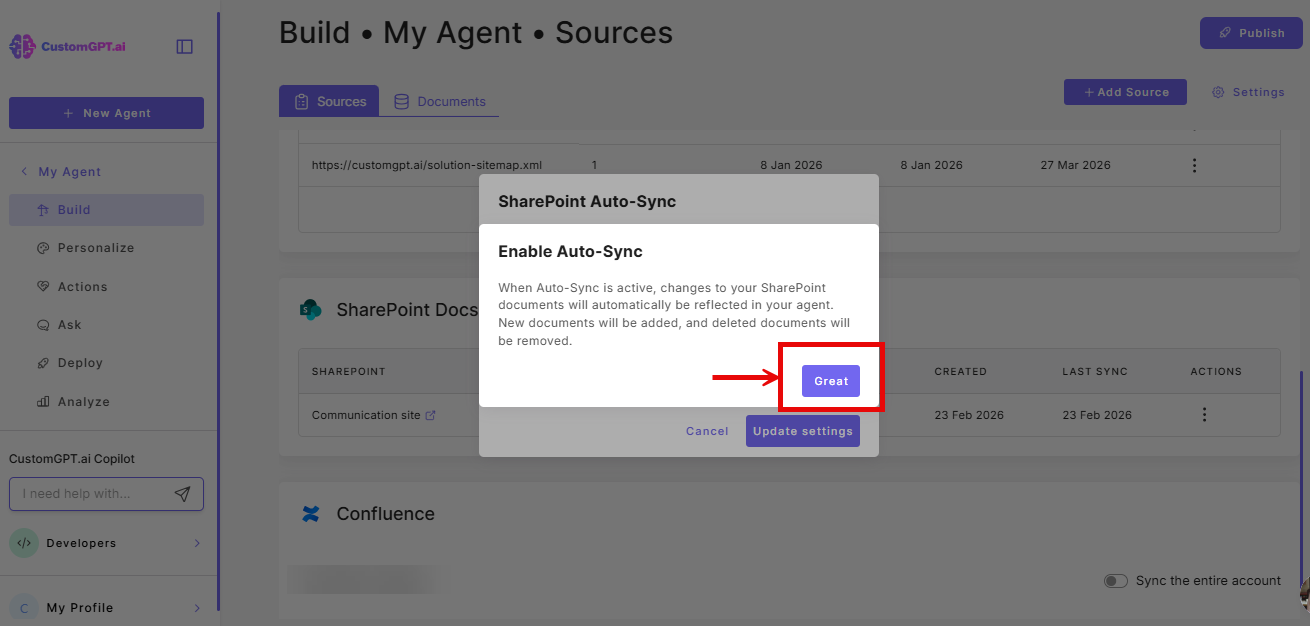The height and width of the screenshot is (626, 1310).
Task: Open the actions menu for Communication site row
Action: coord(1204,414)
